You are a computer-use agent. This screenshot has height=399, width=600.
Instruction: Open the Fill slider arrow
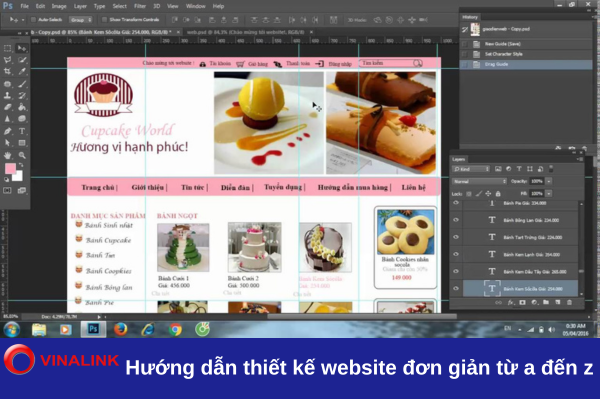tap(549, 194)
